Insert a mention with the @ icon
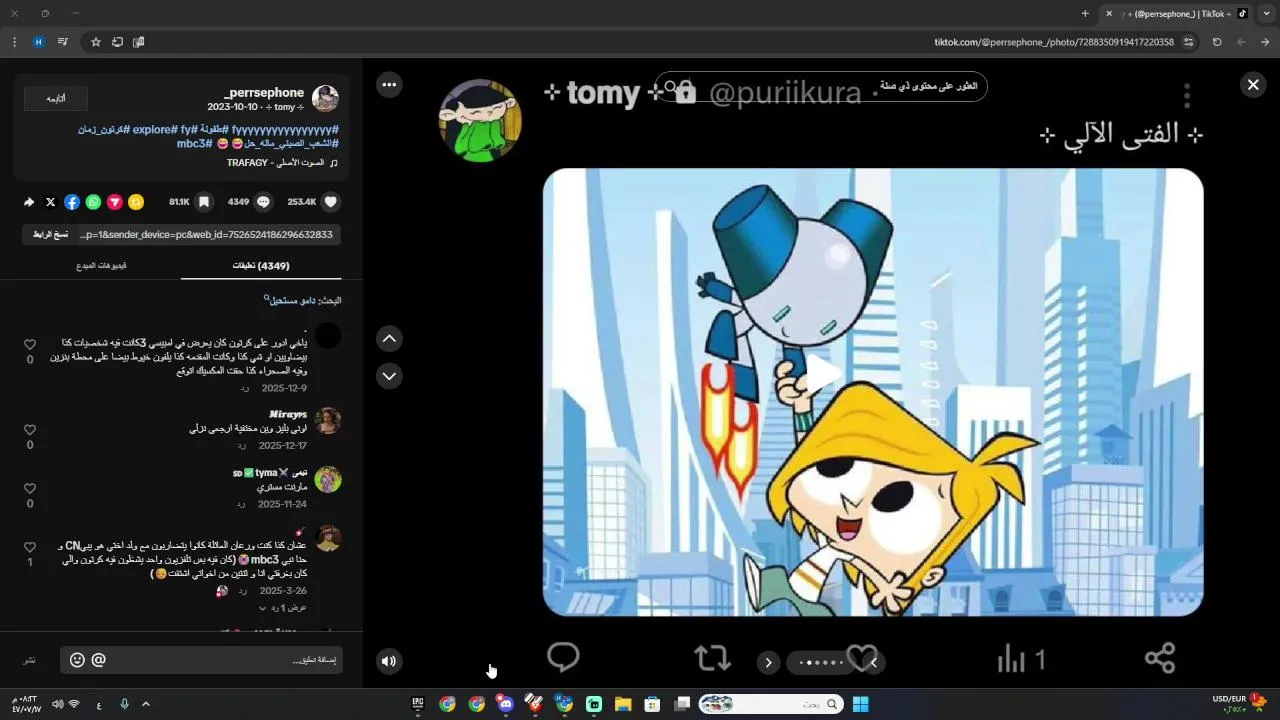The width and height of the screenshot is (1280, 720). (98, 660)
